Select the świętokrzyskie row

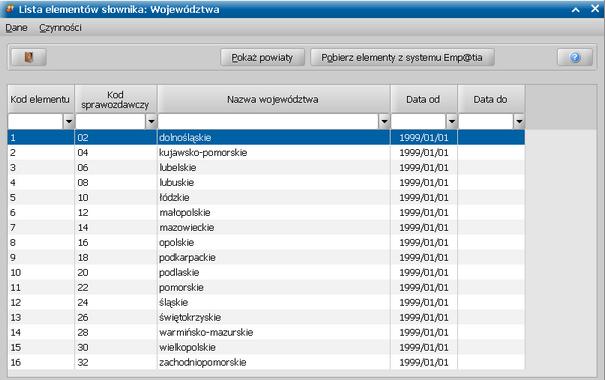click(266, 317)
